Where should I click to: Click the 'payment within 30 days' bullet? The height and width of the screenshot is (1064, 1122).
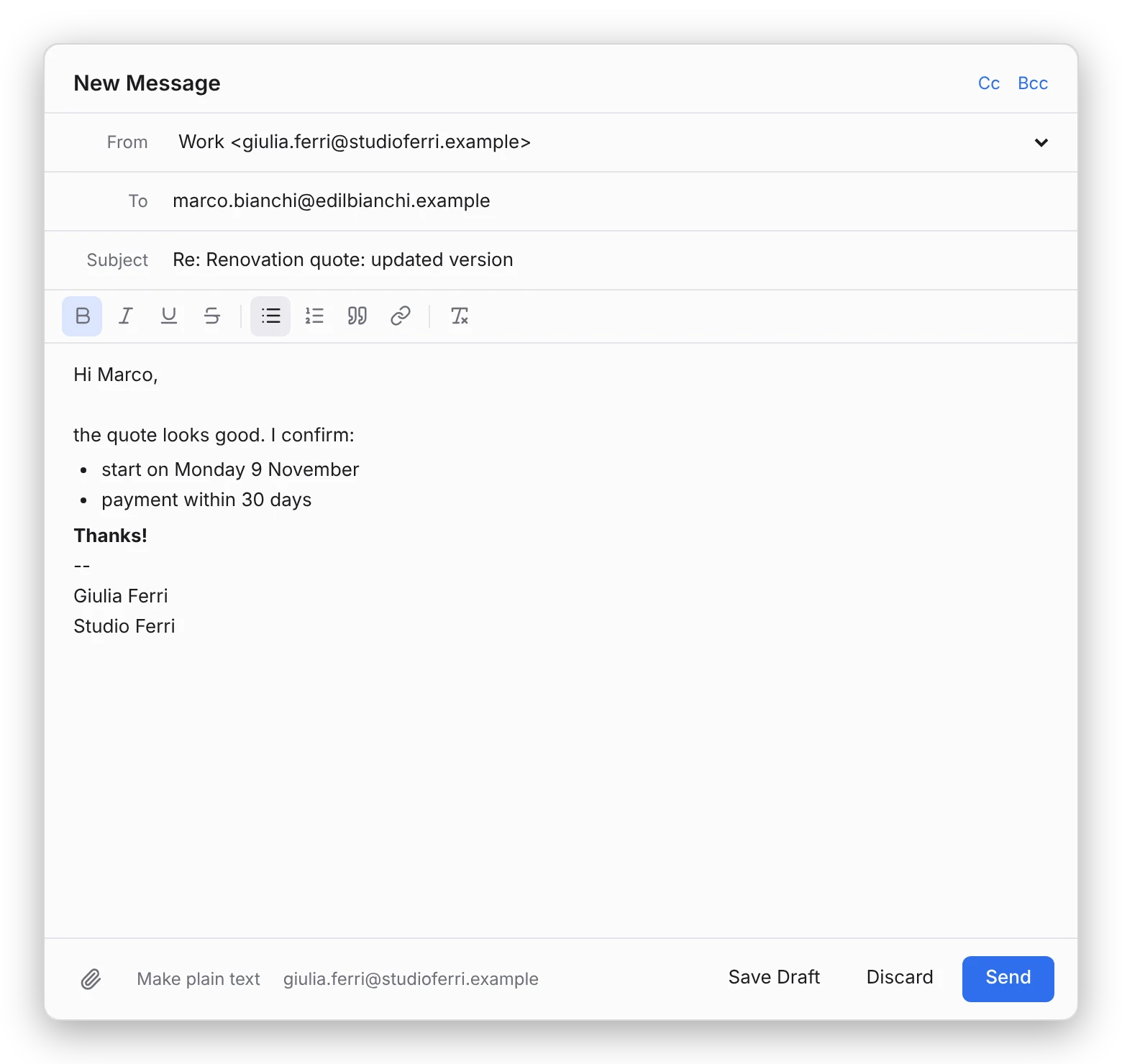(x=206, y=500)
